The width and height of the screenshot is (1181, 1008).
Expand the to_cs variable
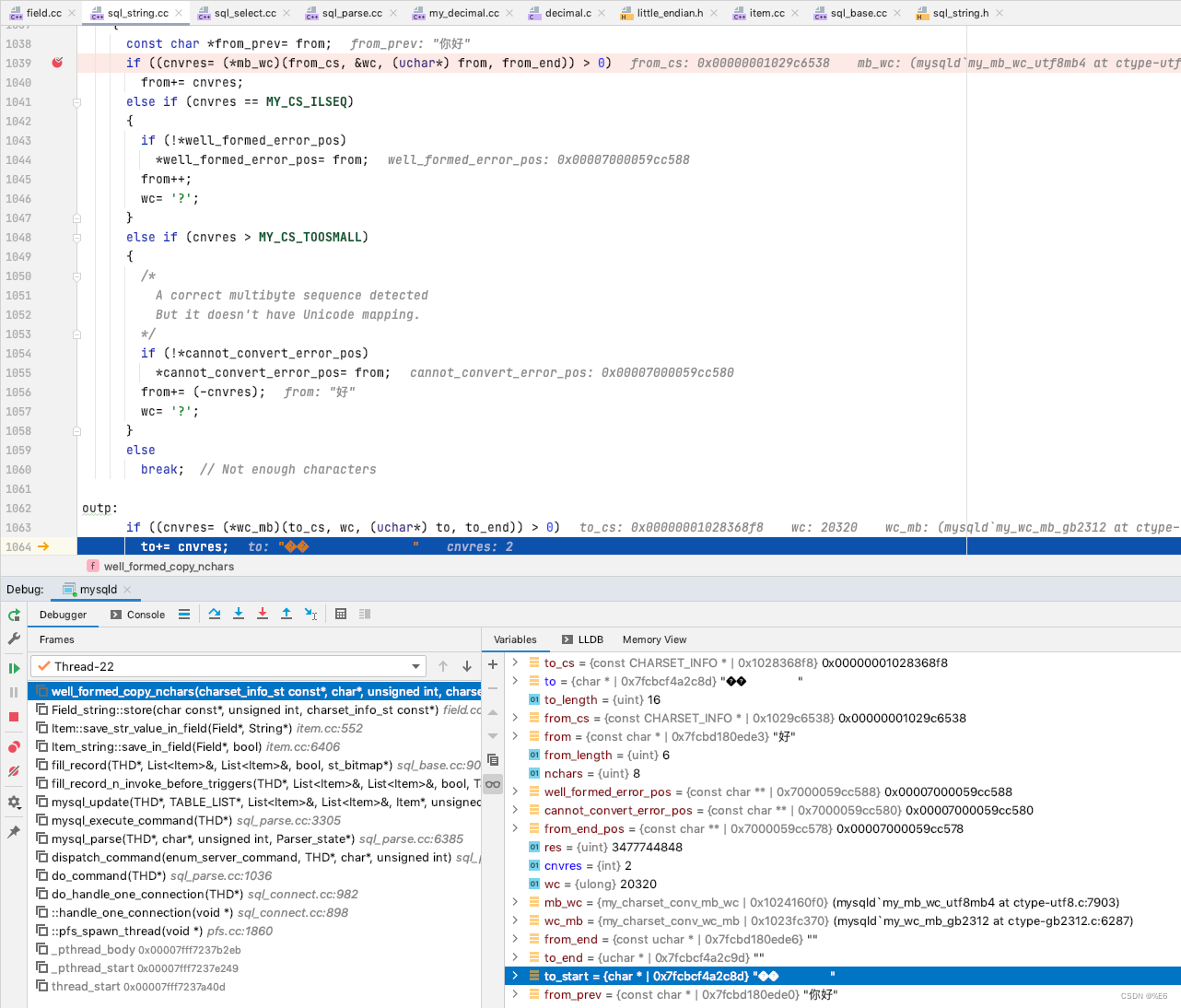[x=515, y=662]
